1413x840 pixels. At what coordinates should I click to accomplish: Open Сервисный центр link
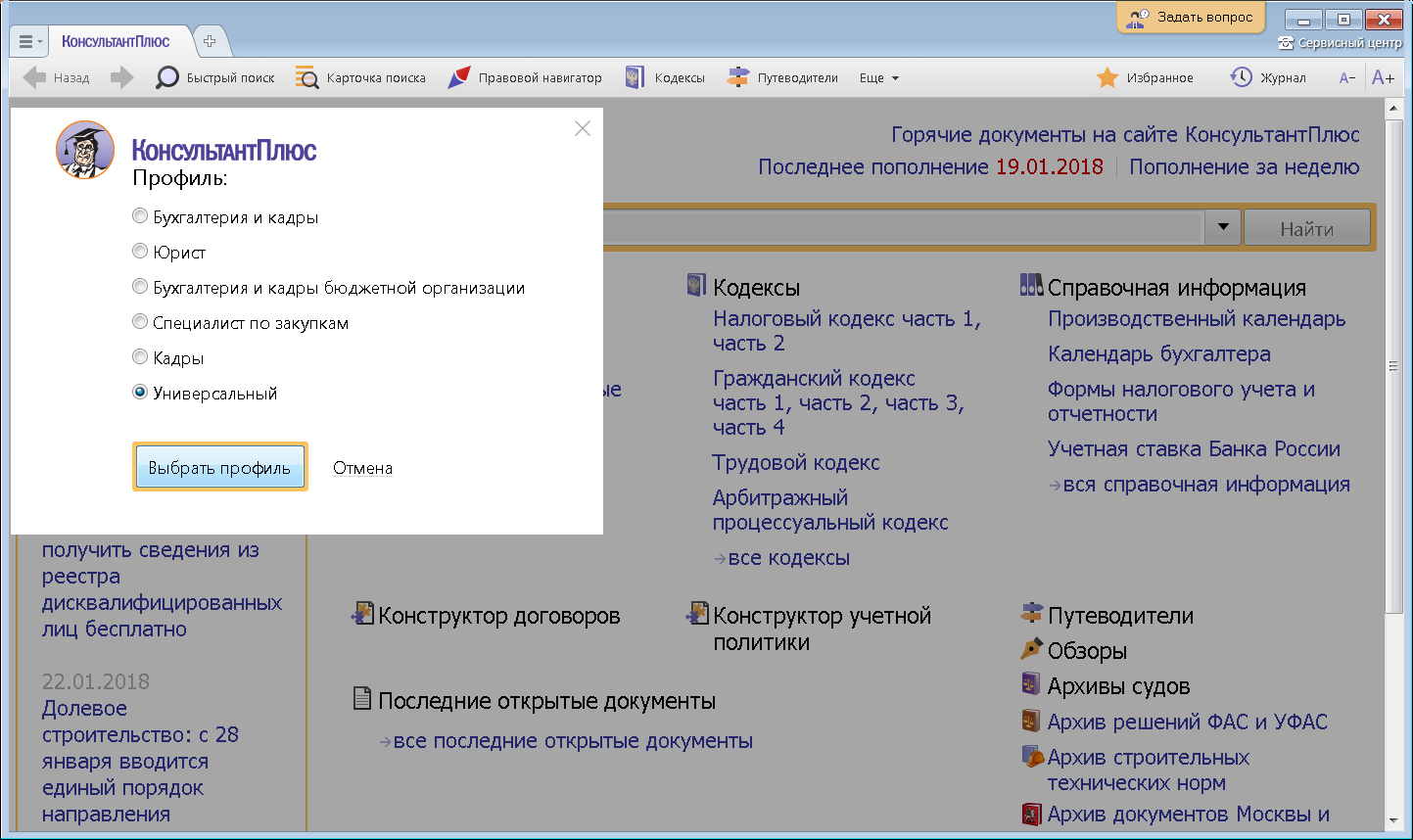(1341, 43)
